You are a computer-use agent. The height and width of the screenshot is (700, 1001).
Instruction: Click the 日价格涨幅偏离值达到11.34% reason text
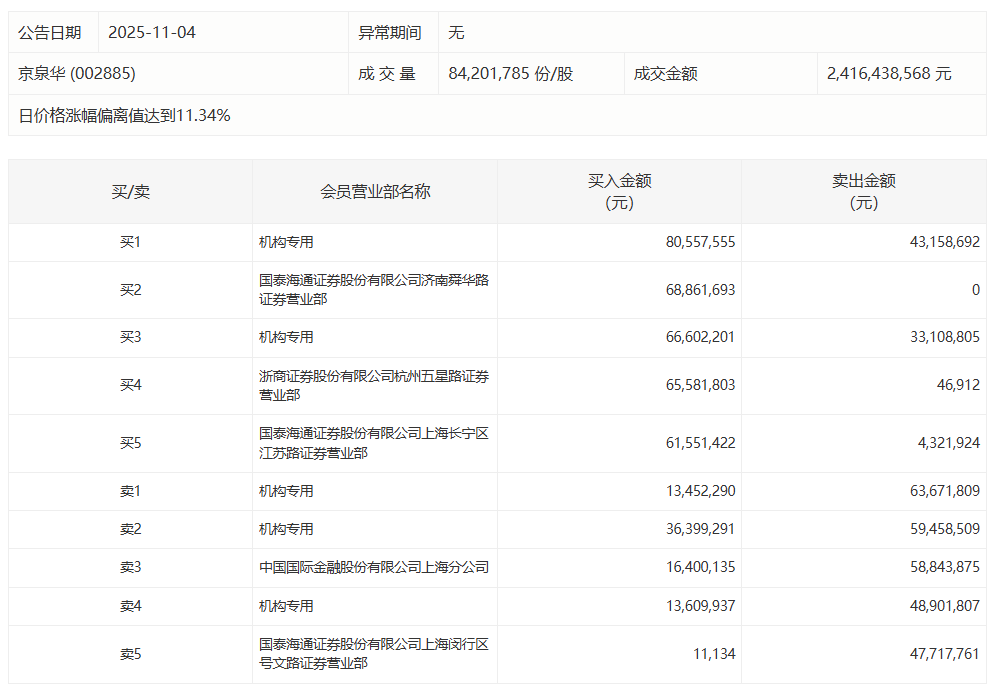pos(124,116)
